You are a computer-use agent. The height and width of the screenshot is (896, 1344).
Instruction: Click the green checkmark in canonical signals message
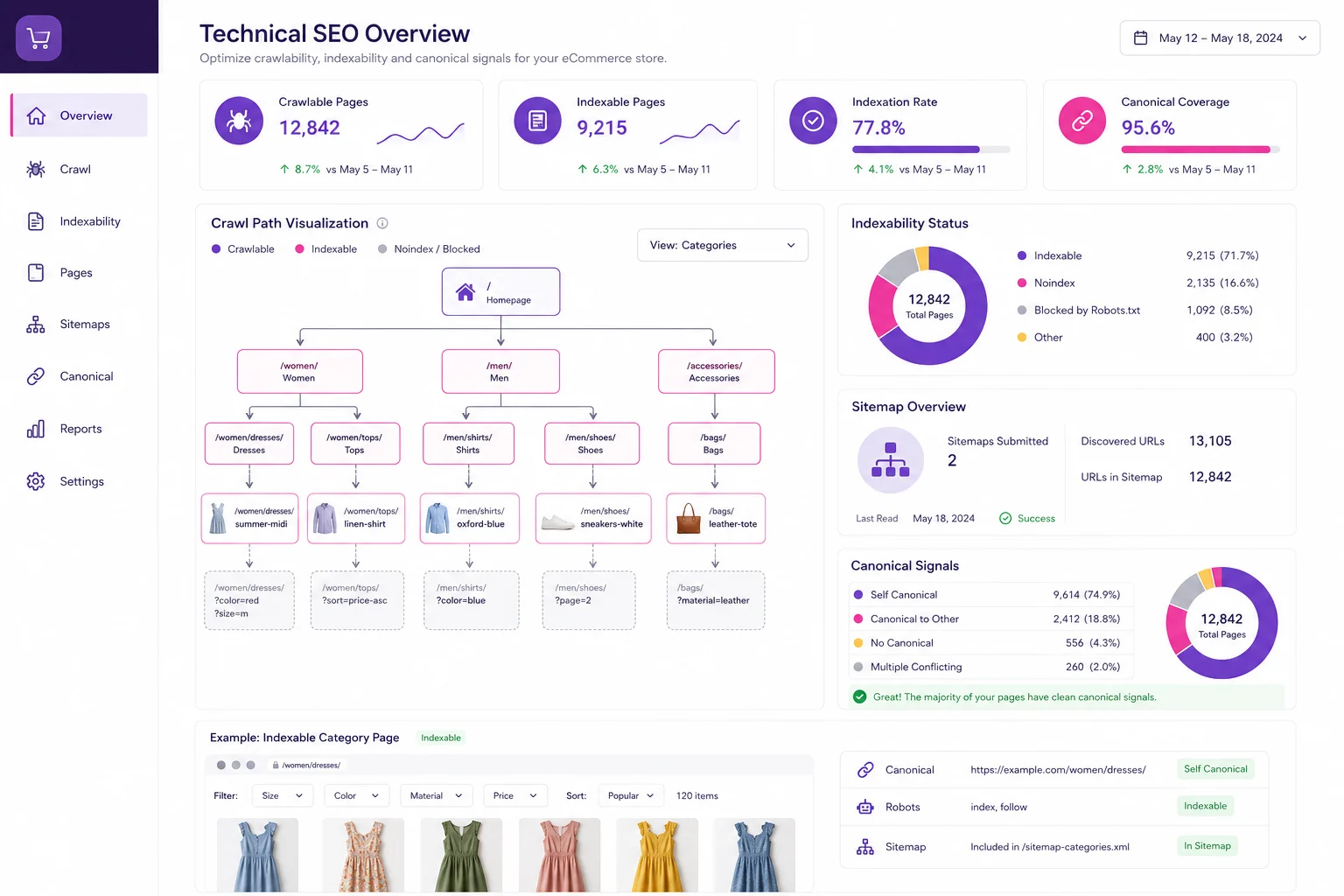(859, 696)
